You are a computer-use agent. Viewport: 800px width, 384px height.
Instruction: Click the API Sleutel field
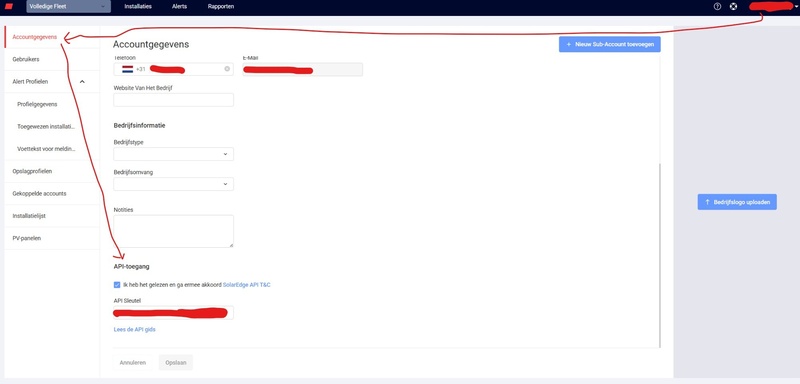173,313
